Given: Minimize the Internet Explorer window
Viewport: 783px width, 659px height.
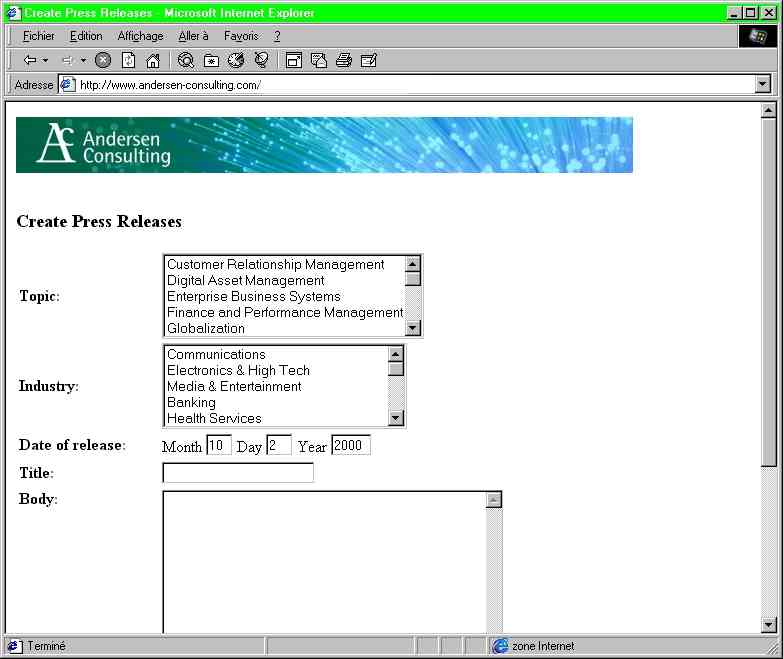Looking at the screenshot, I should 733,12.
